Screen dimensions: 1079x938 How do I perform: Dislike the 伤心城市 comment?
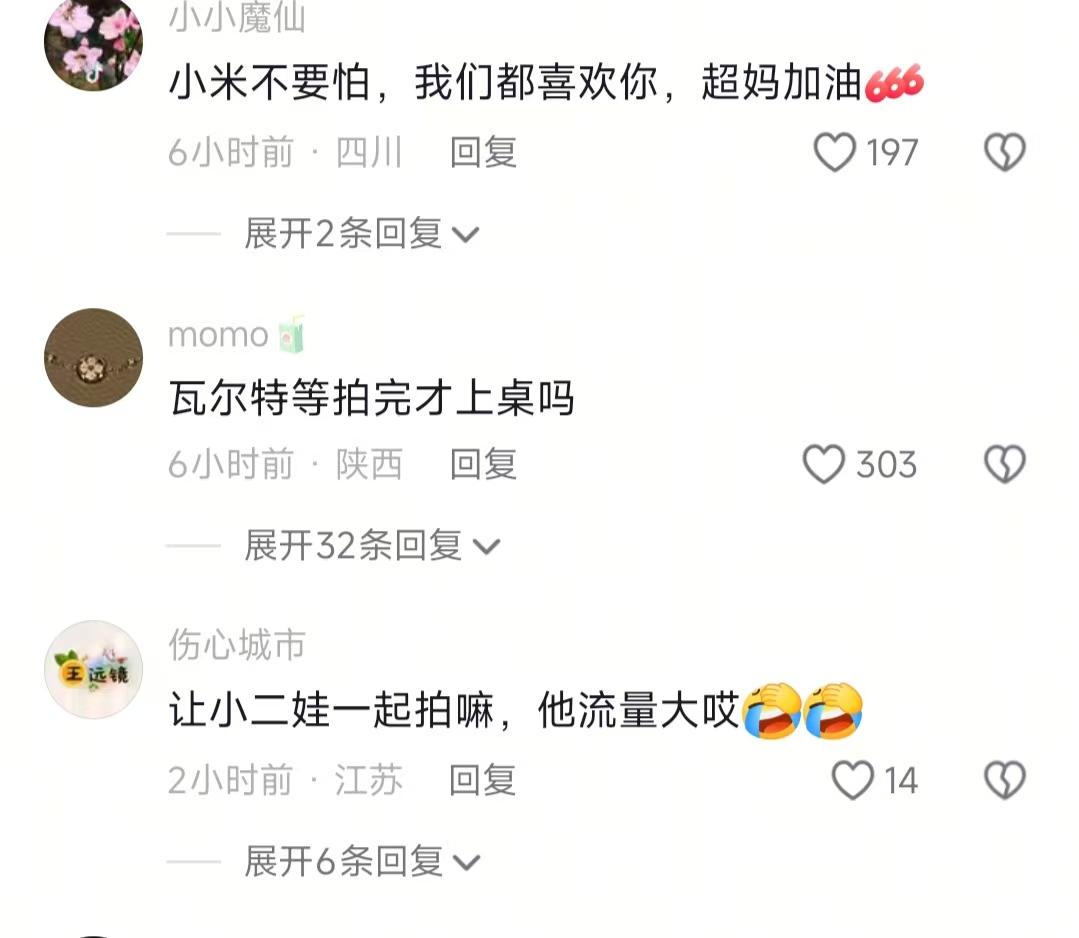click(1005, 780)
